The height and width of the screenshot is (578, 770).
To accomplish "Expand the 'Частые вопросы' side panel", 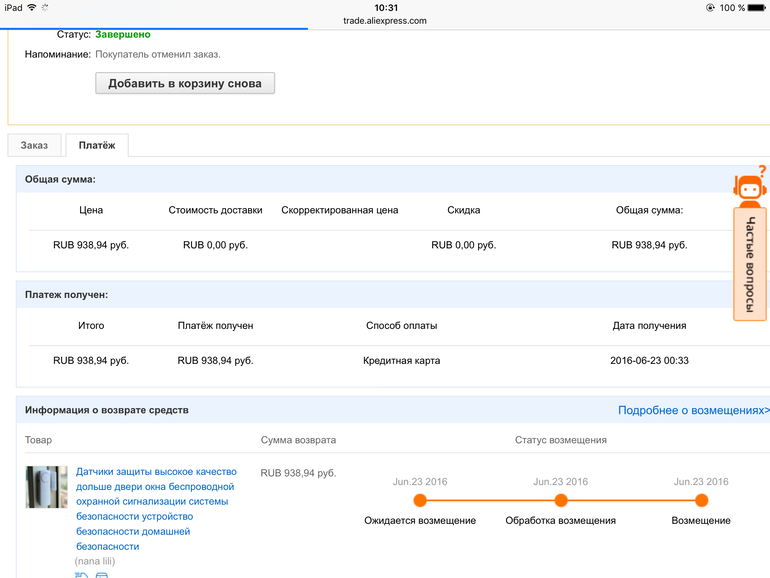I will pos(749,263).
